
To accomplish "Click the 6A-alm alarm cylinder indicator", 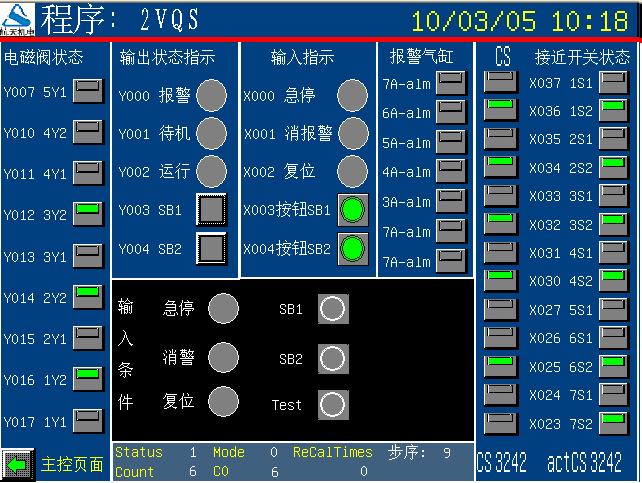I will [x=451, y=112].
